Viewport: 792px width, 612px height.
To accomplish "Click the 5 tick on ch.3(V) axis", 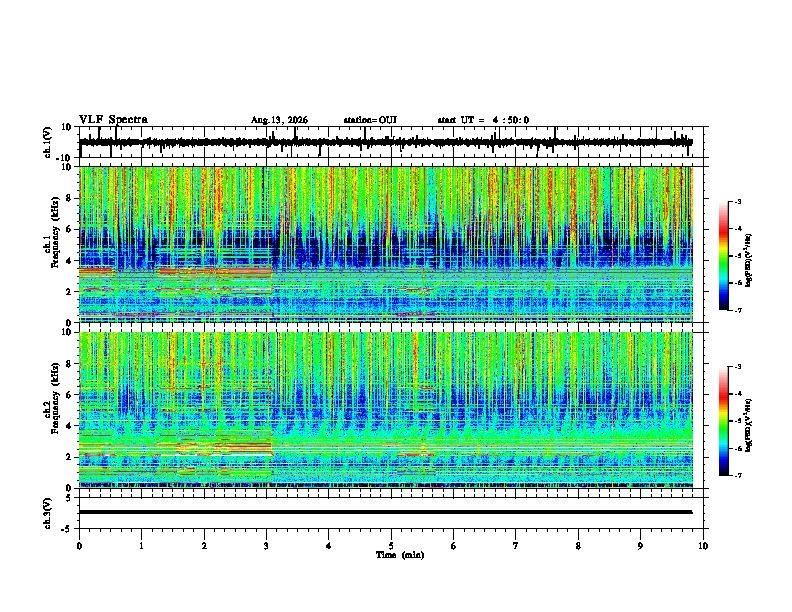I will coord(69,498).
